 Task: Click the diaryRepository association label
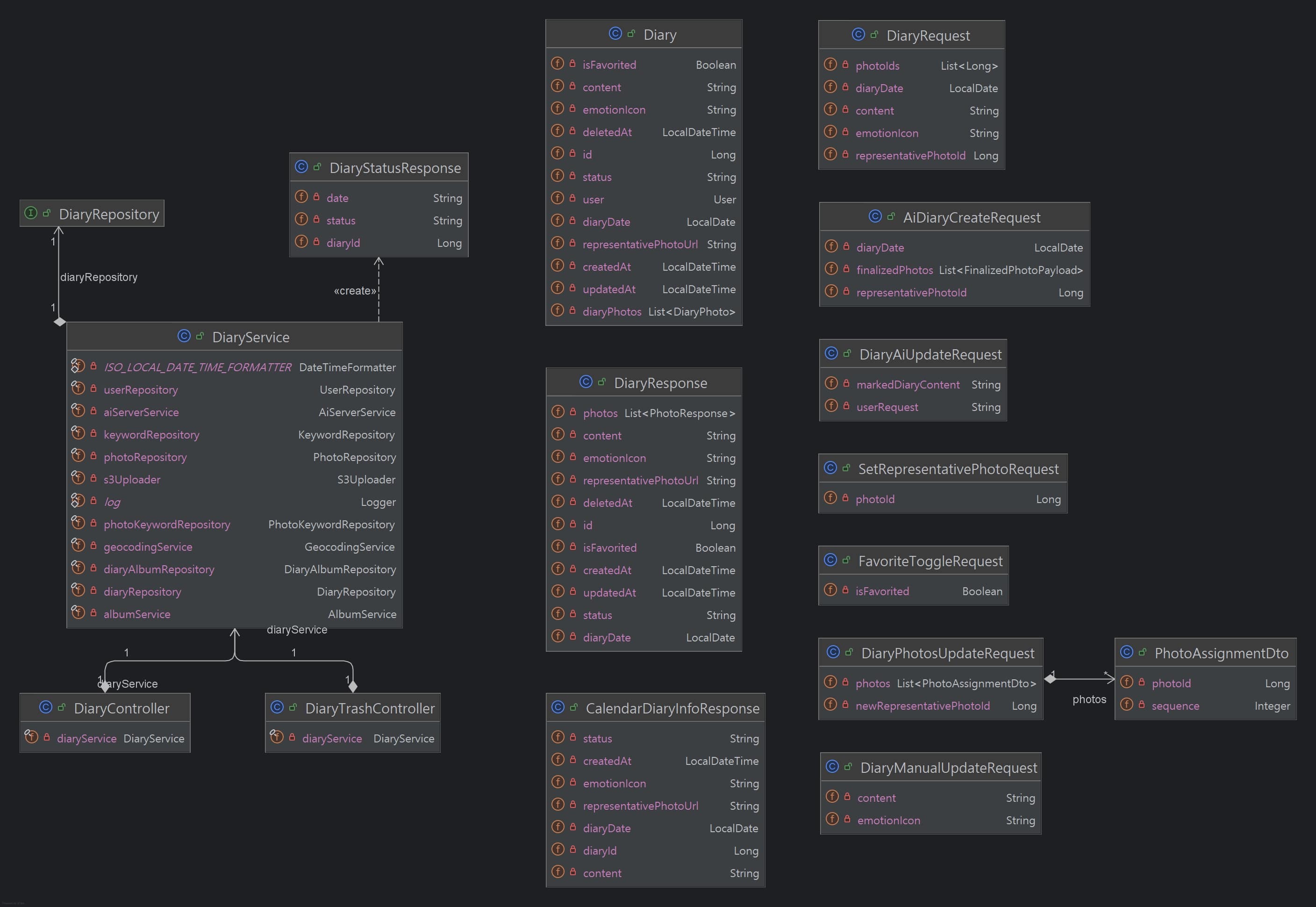[99, 277]
